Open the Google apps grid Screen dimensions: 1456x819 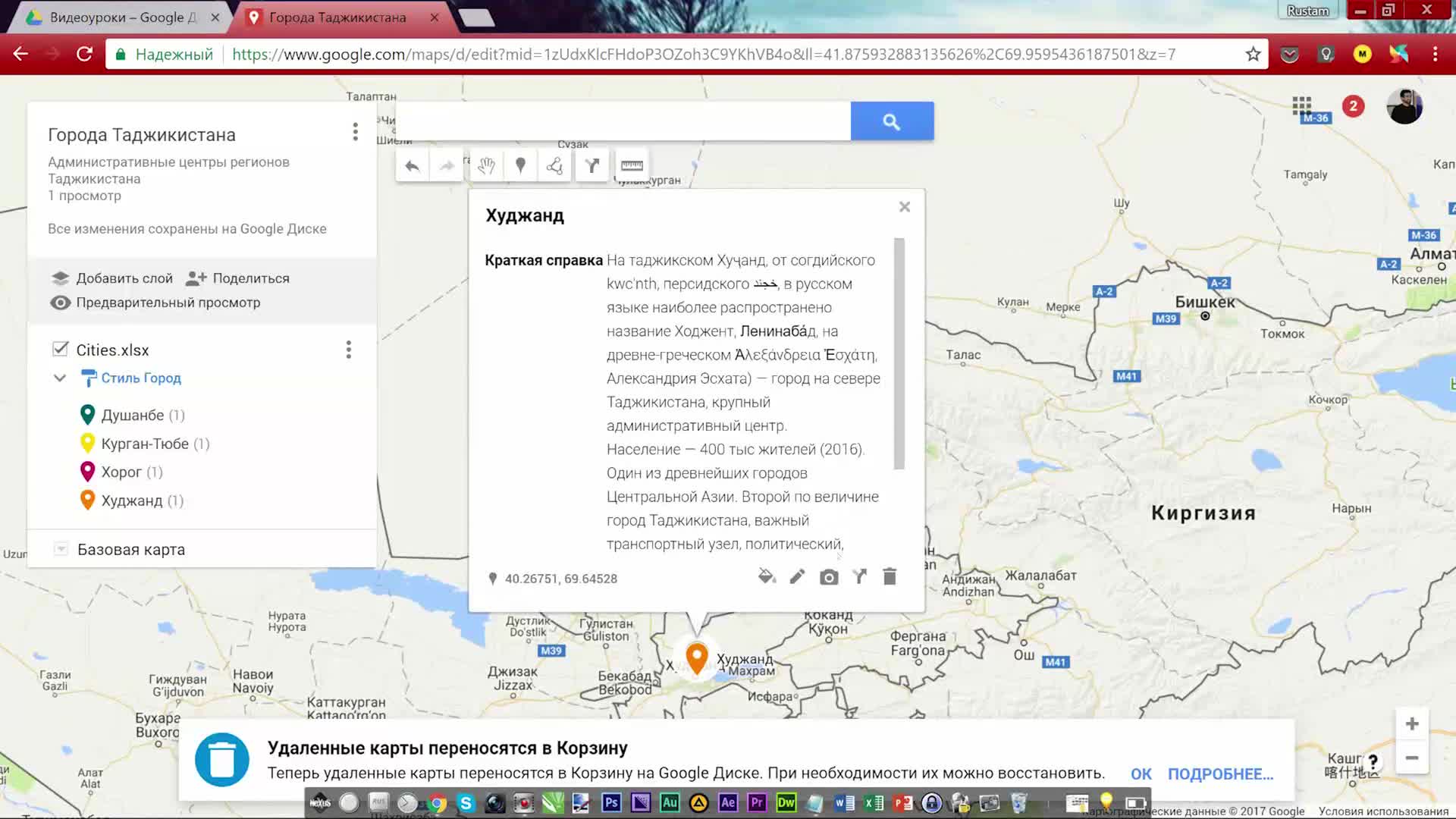tap(1302, 106)
